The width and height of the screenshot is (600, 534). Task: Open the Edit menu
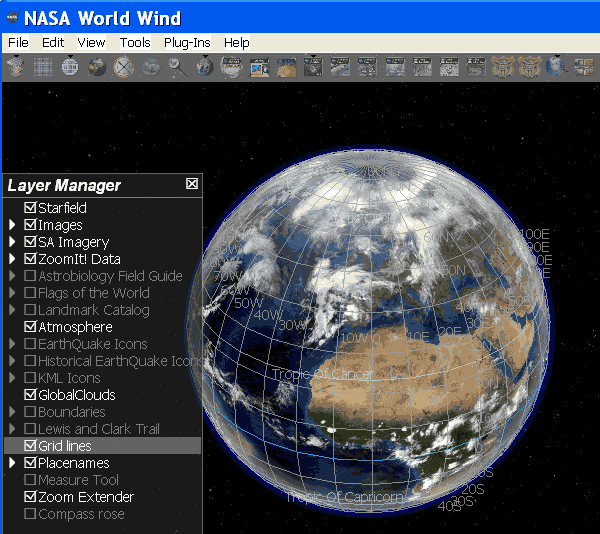[53, 42]
